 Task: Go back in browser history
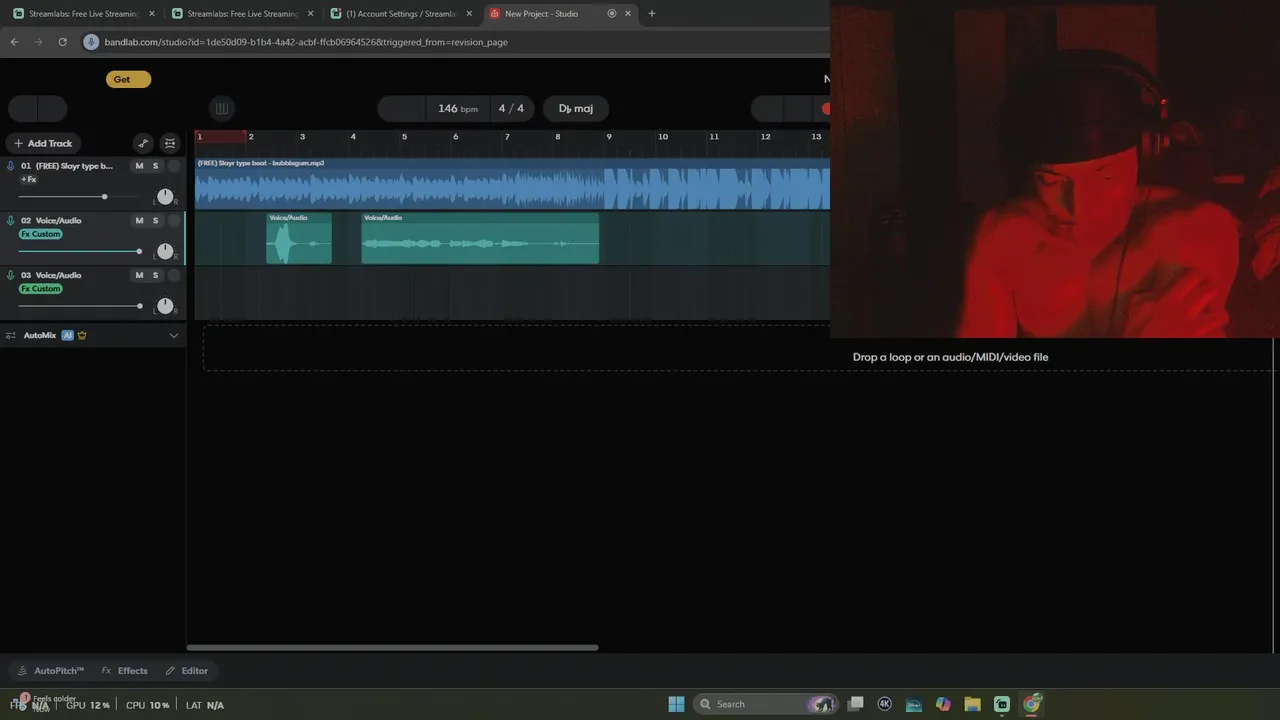14,42
